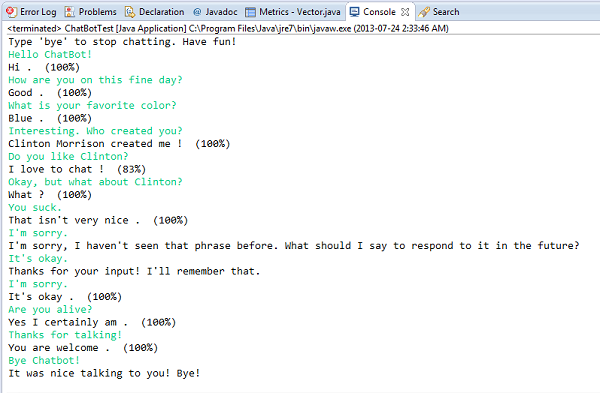Open the Declaration tab
600x393 pixels.
[155, 12]
